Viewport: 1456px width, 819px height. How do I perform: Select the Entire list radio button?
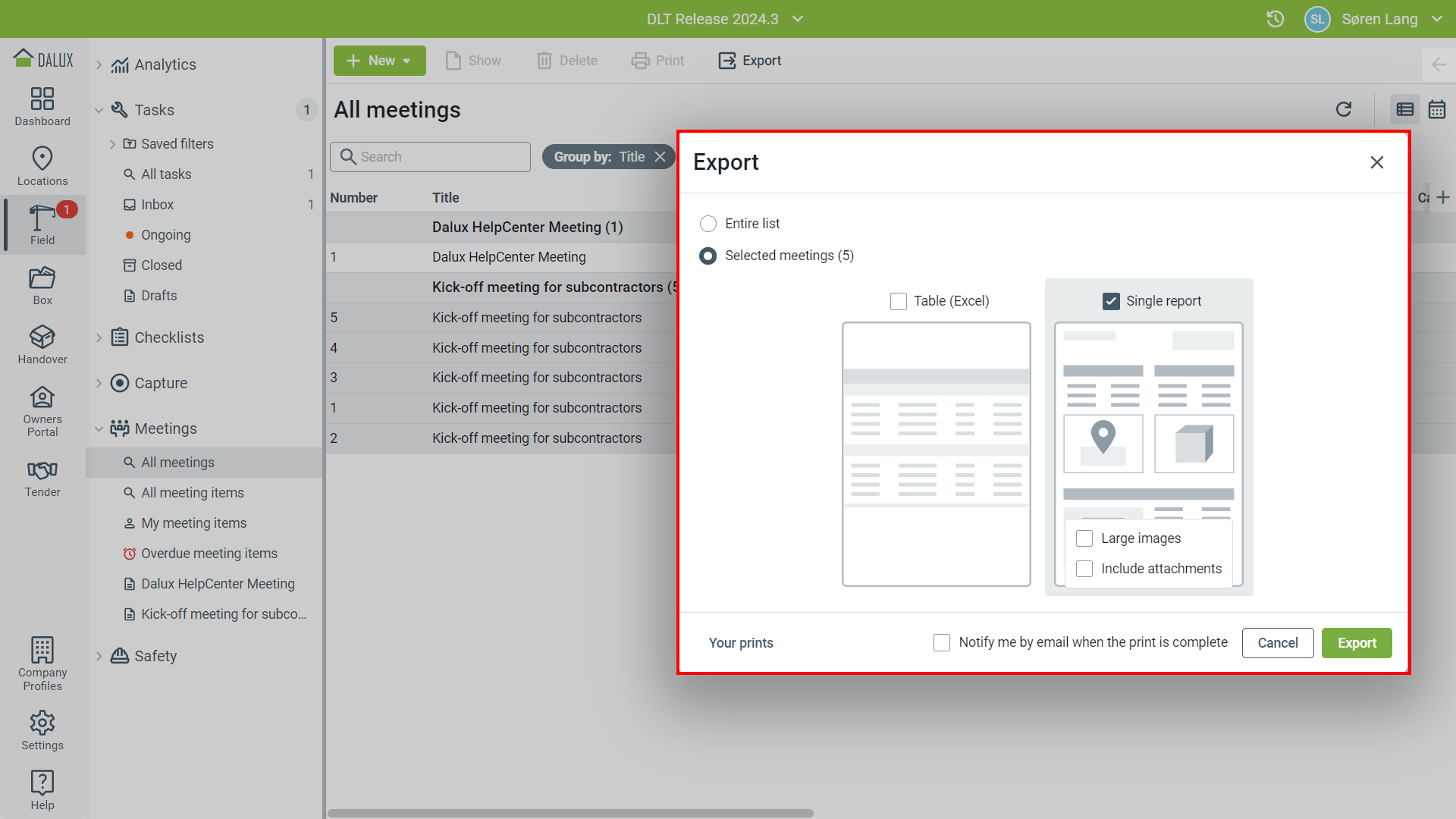(708, 224)
